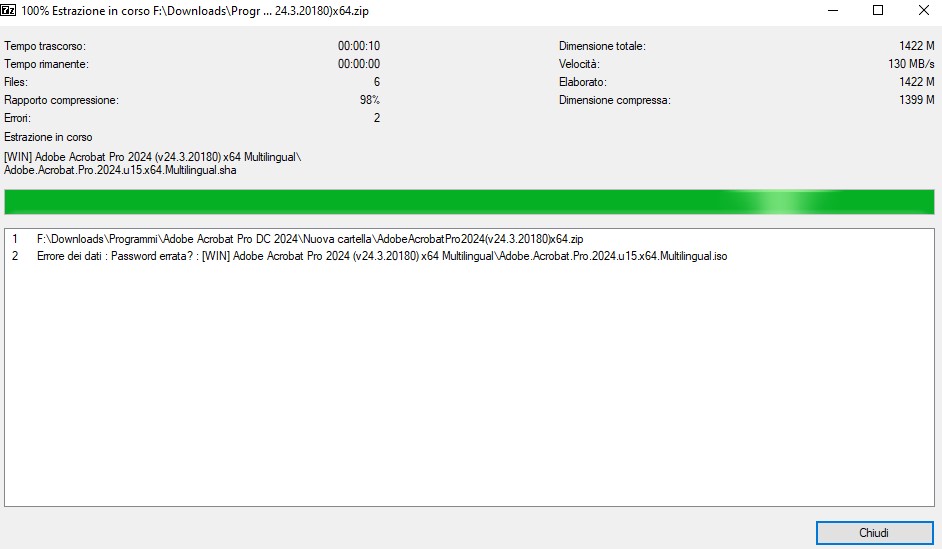The height and width of the screenshot is (549, 942).
Task: Click the Chiudi button
Action: coord(874,533)
